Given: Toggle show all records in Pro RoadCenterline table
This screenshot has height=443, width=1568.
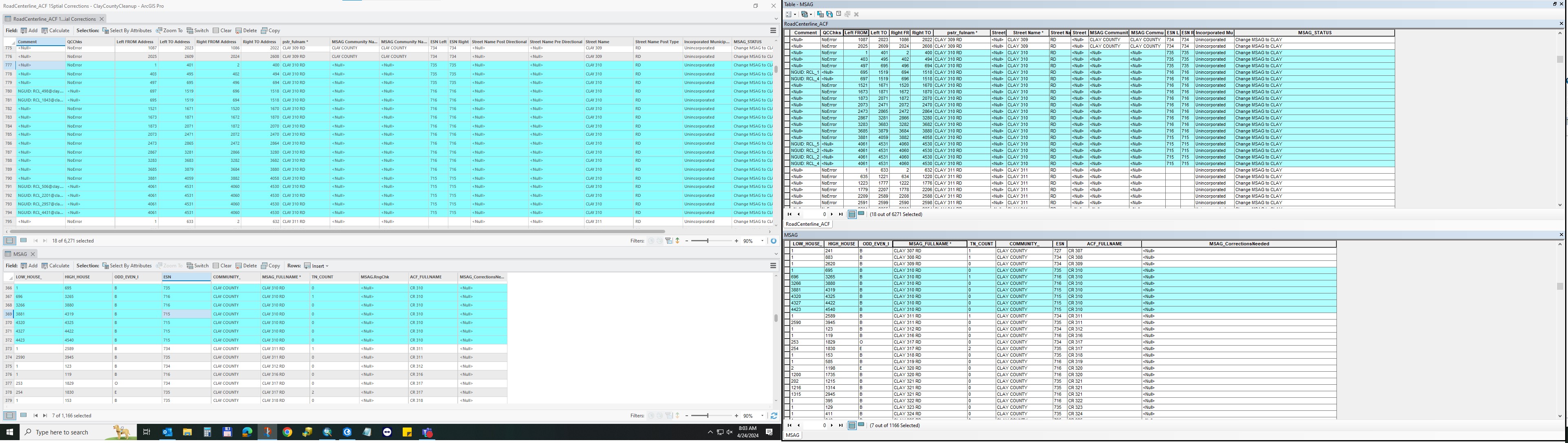Looking at the screenshot, I should (x=10, y=241).
